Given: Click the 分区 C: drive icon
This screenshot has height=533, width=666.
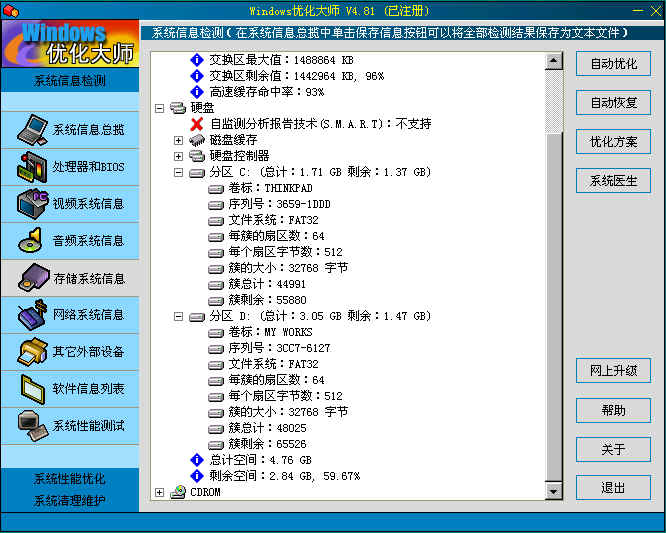Looking at the screenshot, I should coord(197,172).
